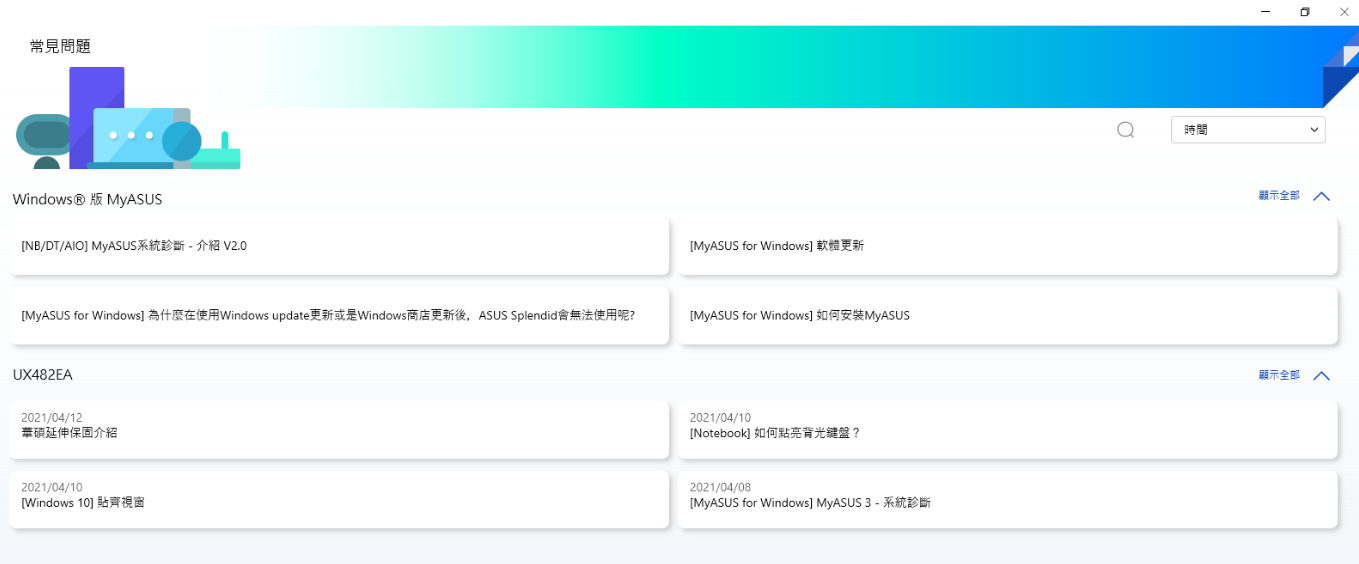Open the 時間 sort dropdown
The height and width of the screenshot is (564, 1359).
click(1248, 130)
